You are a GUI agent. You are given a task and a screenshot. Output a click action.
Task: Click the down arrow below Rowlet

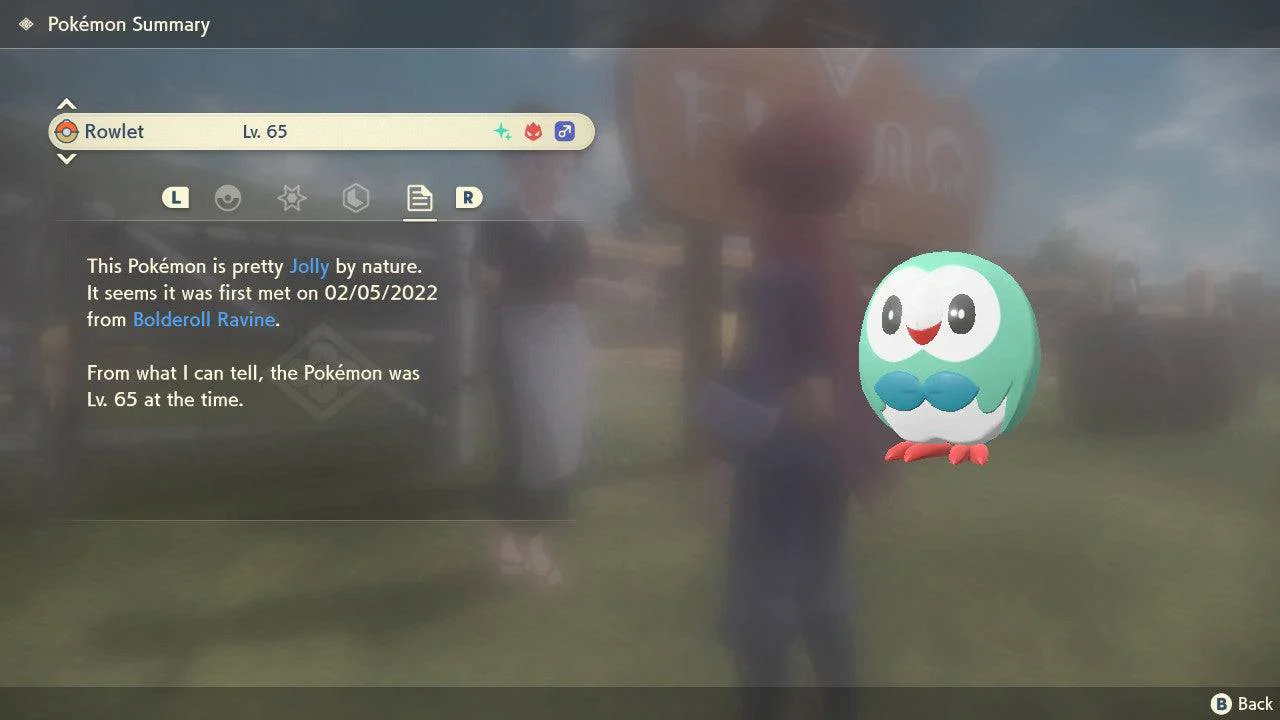click(66, 158)
